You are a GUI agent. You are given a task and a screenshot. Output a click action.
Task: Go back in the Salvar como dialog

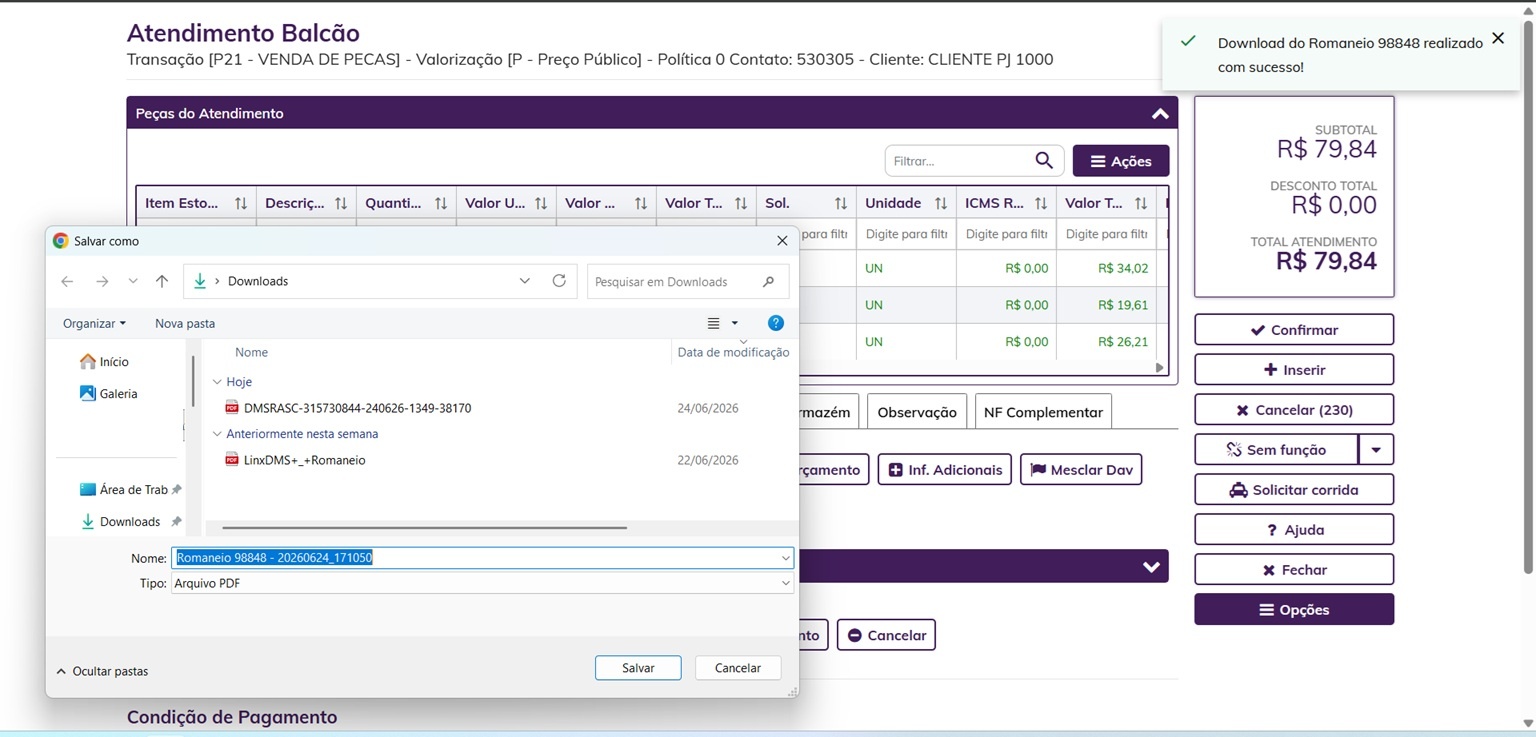67,282
